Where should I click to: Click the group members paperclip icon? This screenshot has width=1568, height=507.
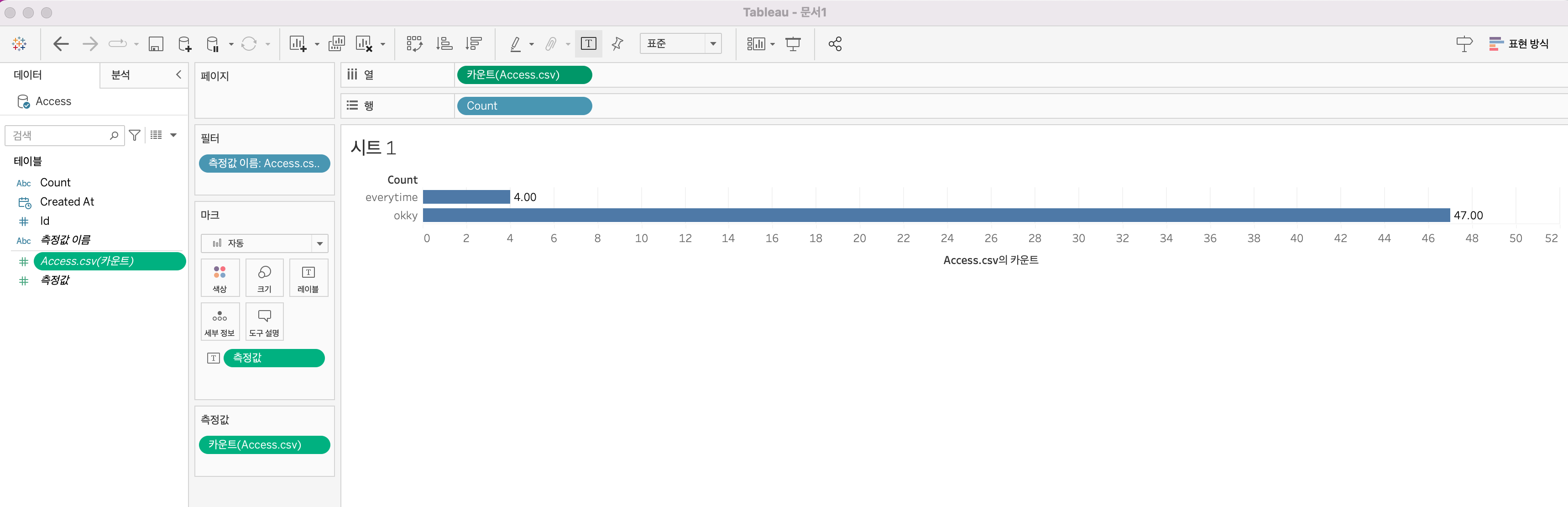click(550, 43)
